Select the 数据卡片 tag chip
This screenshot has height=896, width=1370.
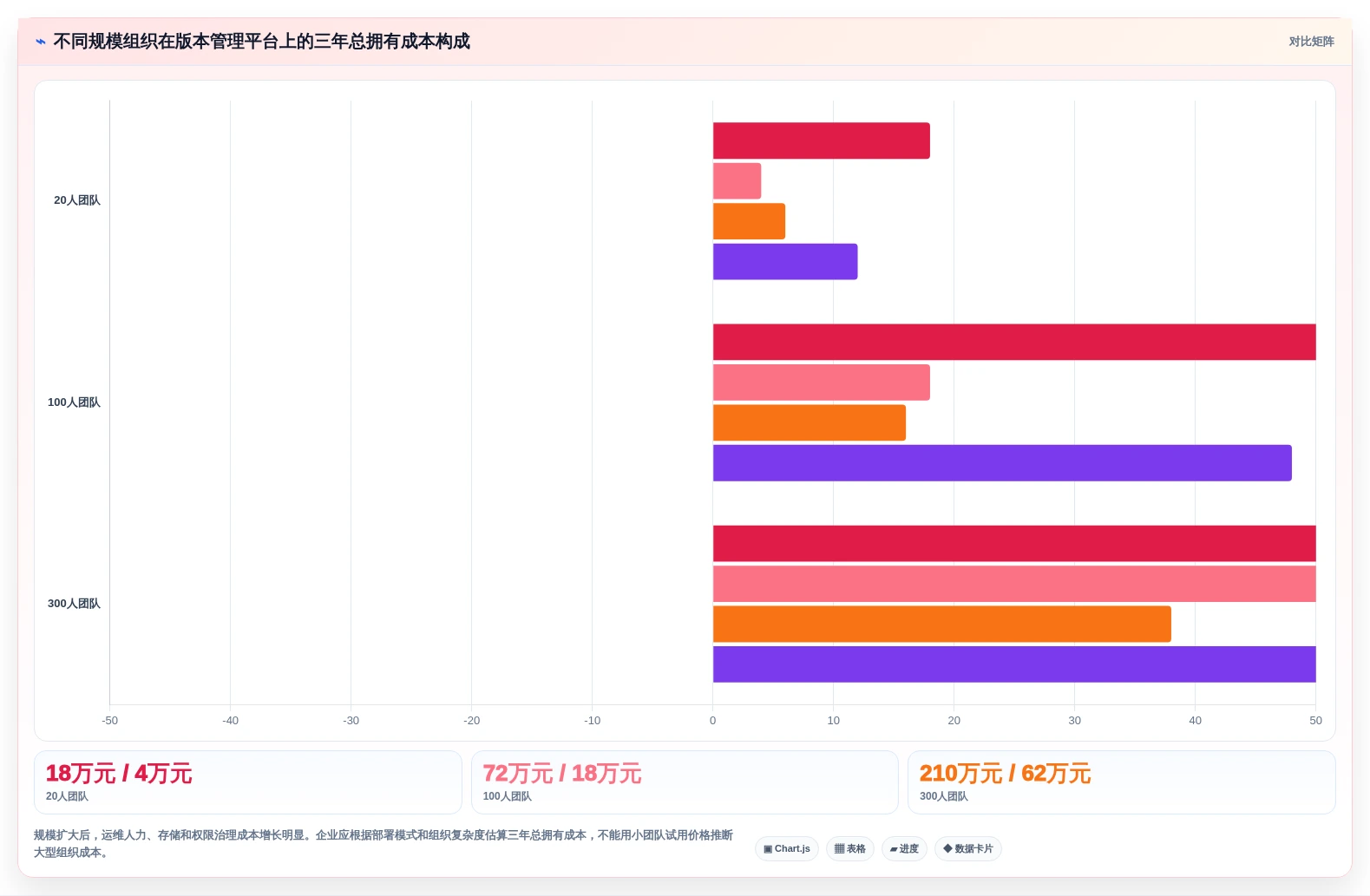pyautogui.click(x=968, y=848)
